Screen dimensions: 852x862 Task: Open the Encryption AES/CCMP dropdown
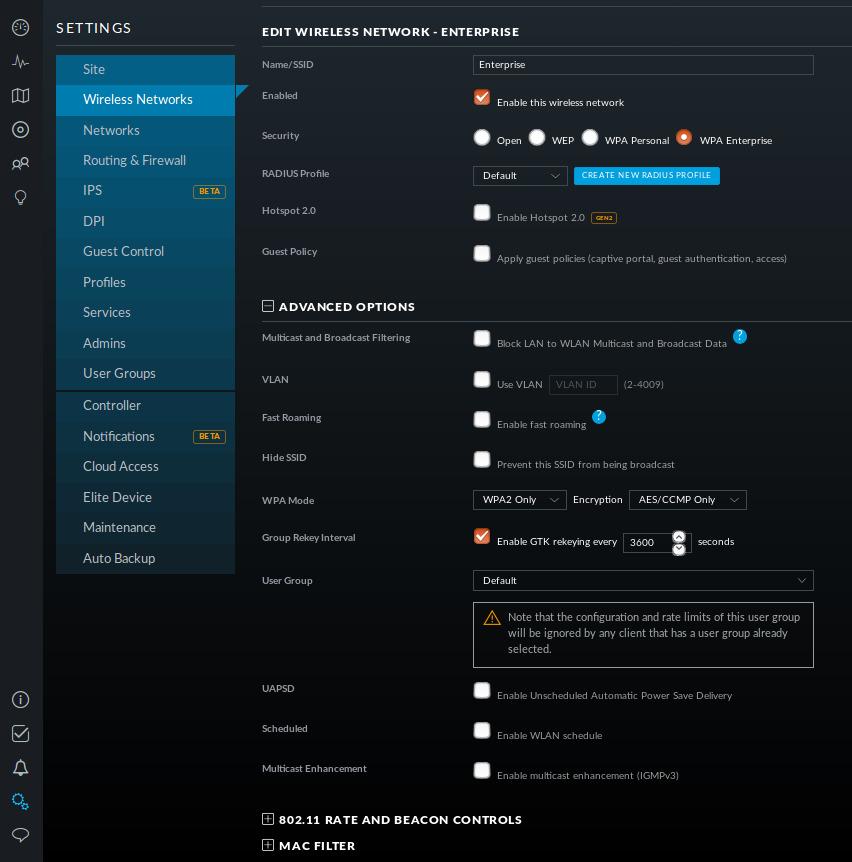688,500
